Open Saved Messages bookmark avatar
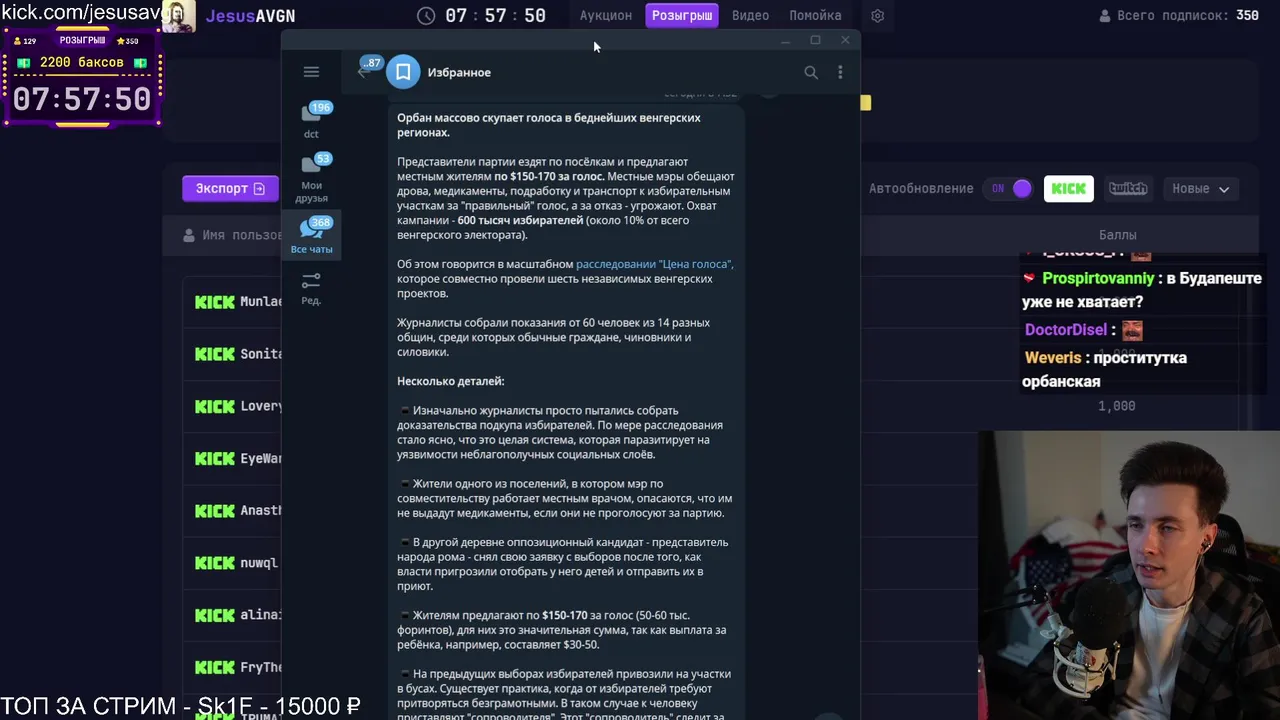1280x720 pixels. [x=403, y=72]
